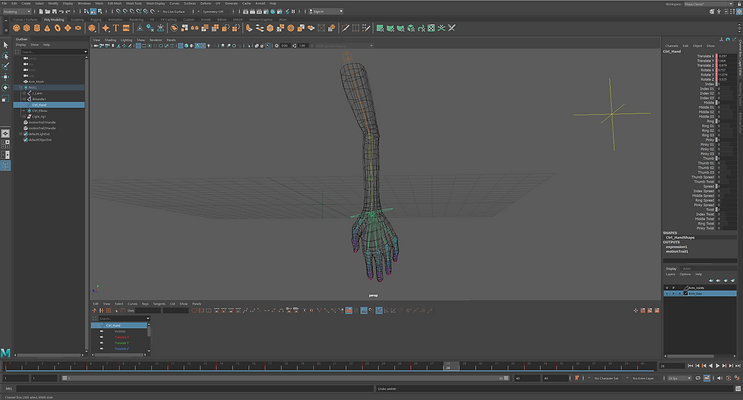Open the viewport Shading menu

point(110,40)
